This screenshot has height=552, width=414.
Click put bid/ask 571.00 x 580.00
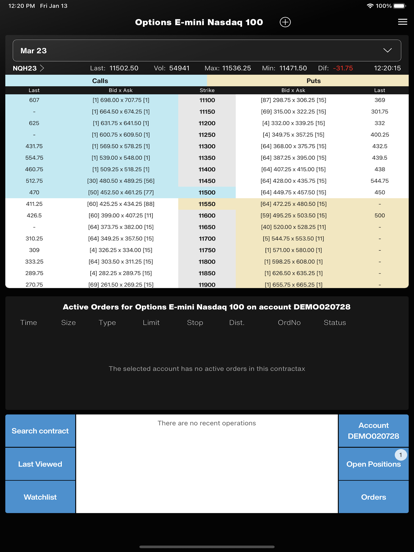click(293, 250)
